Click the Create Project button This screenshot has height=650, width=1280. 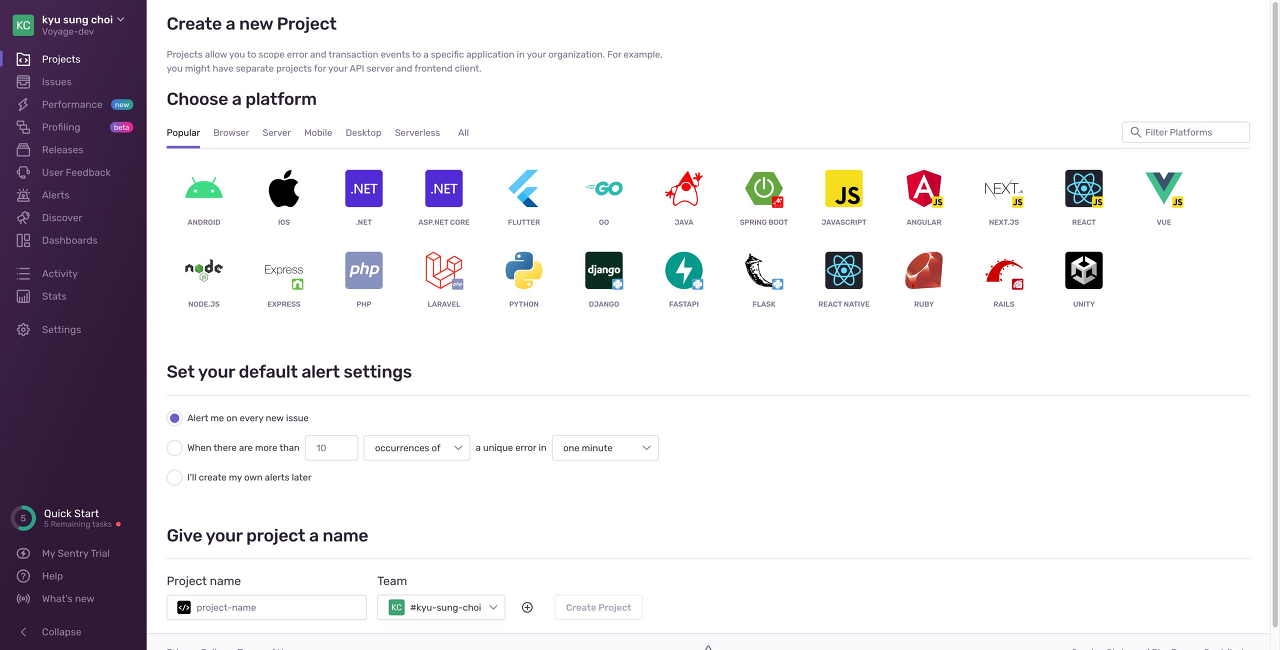click(x=599, y=607)
